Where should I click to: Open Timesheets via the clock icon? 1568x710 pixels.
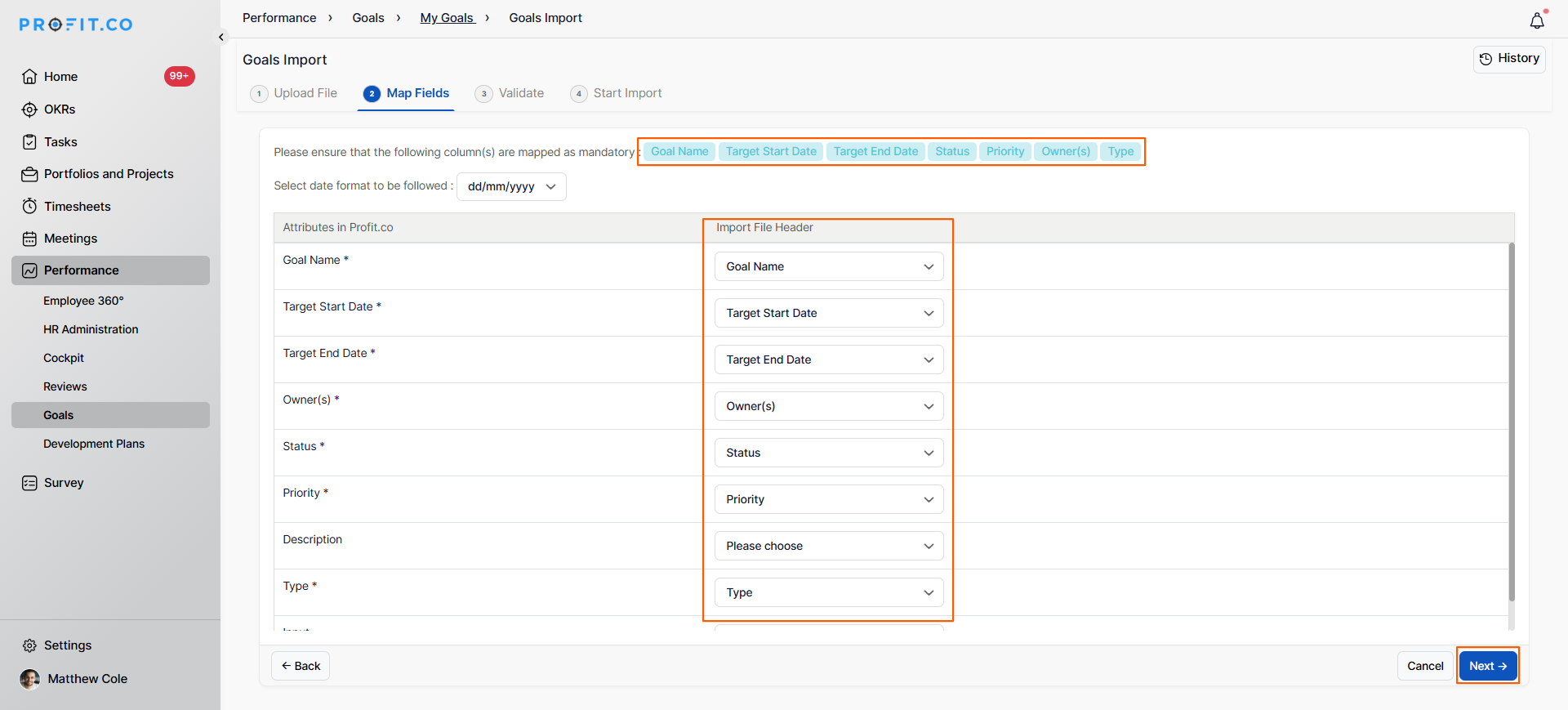pyautogui.click(x=29, y=207)
